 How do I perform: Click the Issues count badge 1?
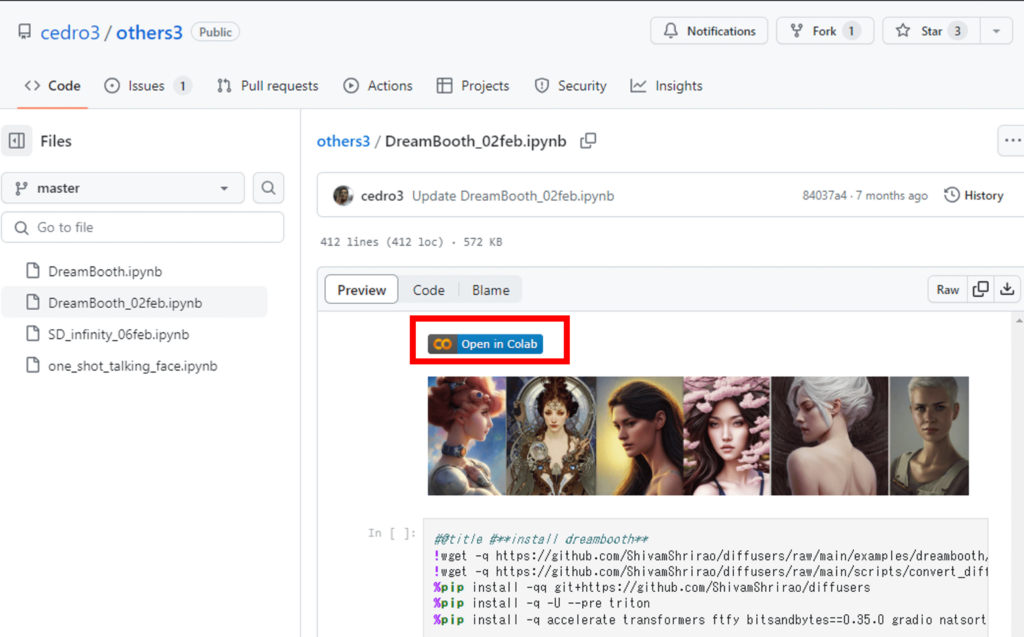[183, 86]
